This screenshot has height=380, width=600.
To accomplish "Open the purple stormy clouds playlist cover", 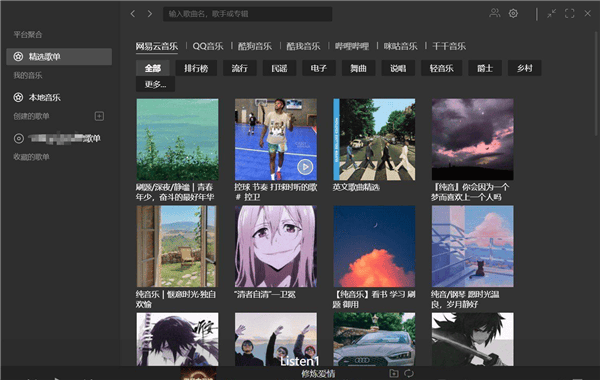I will click(x=473, y=139).
